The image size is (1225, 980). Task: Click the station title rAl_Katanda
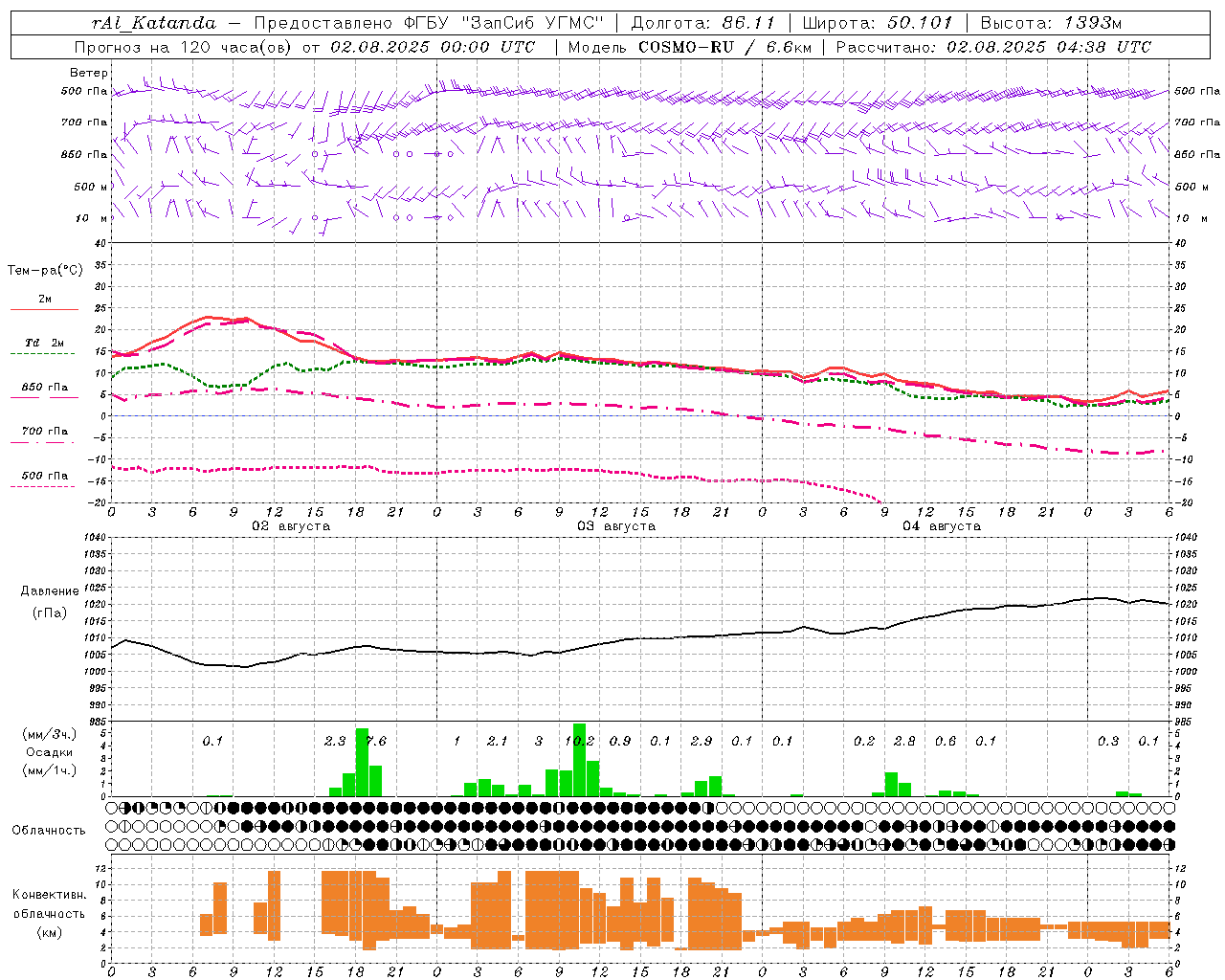(154, 23)
